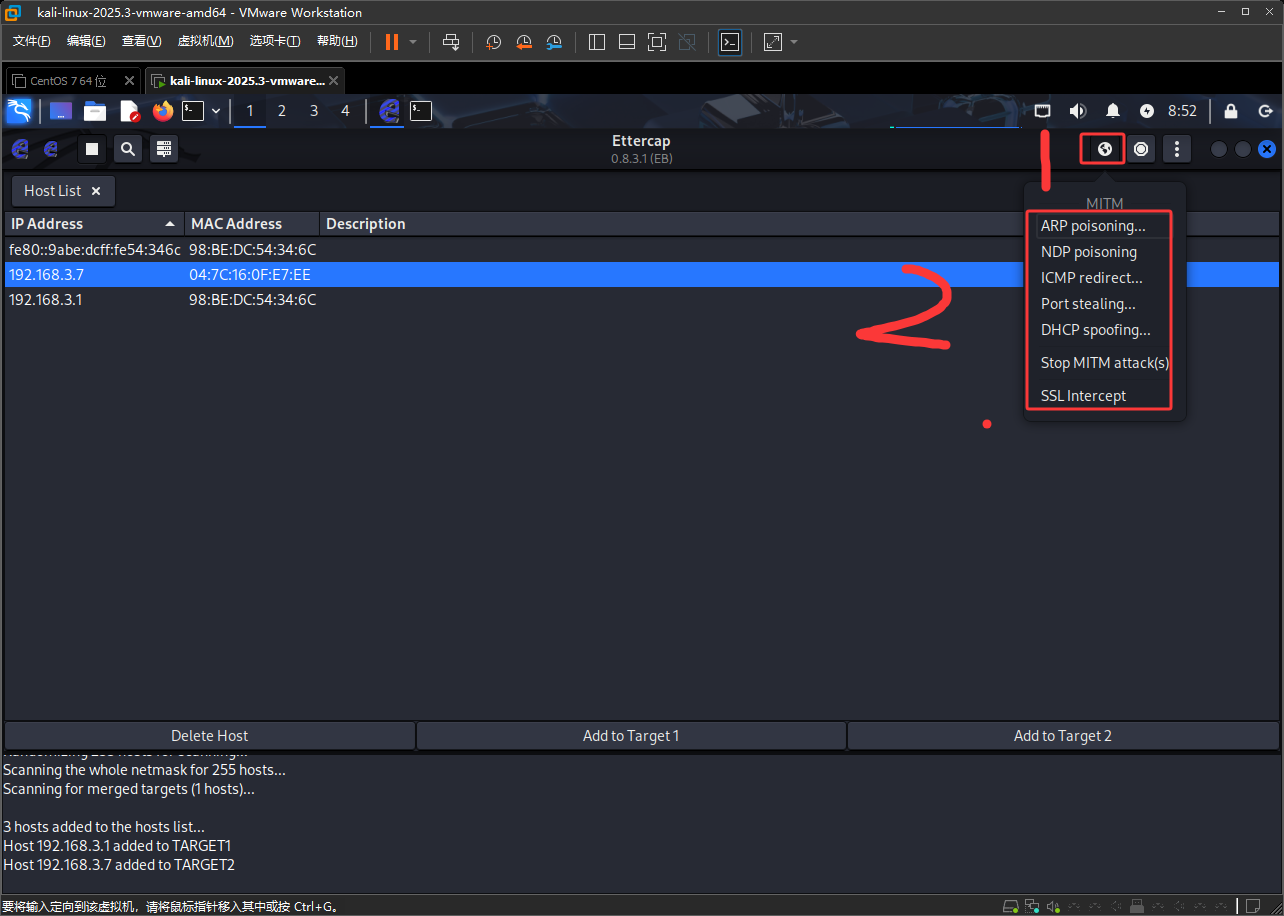Screen dimensions: 1284x916
Task: Open the text editor icon in Kali panel
Action: click(x=129, y=111)
